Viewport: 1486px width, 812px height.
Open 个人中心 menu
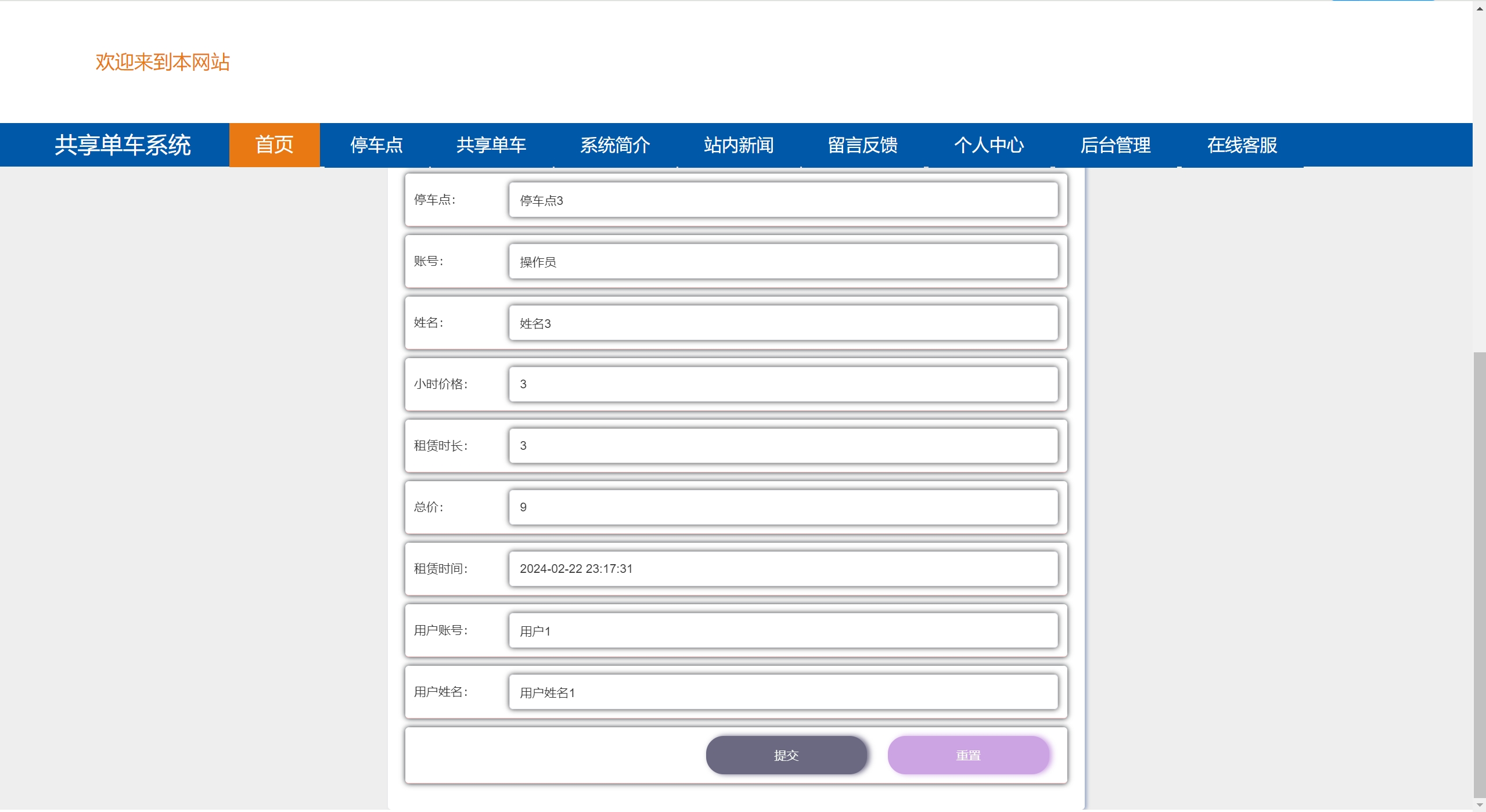(x=988, y=145)
